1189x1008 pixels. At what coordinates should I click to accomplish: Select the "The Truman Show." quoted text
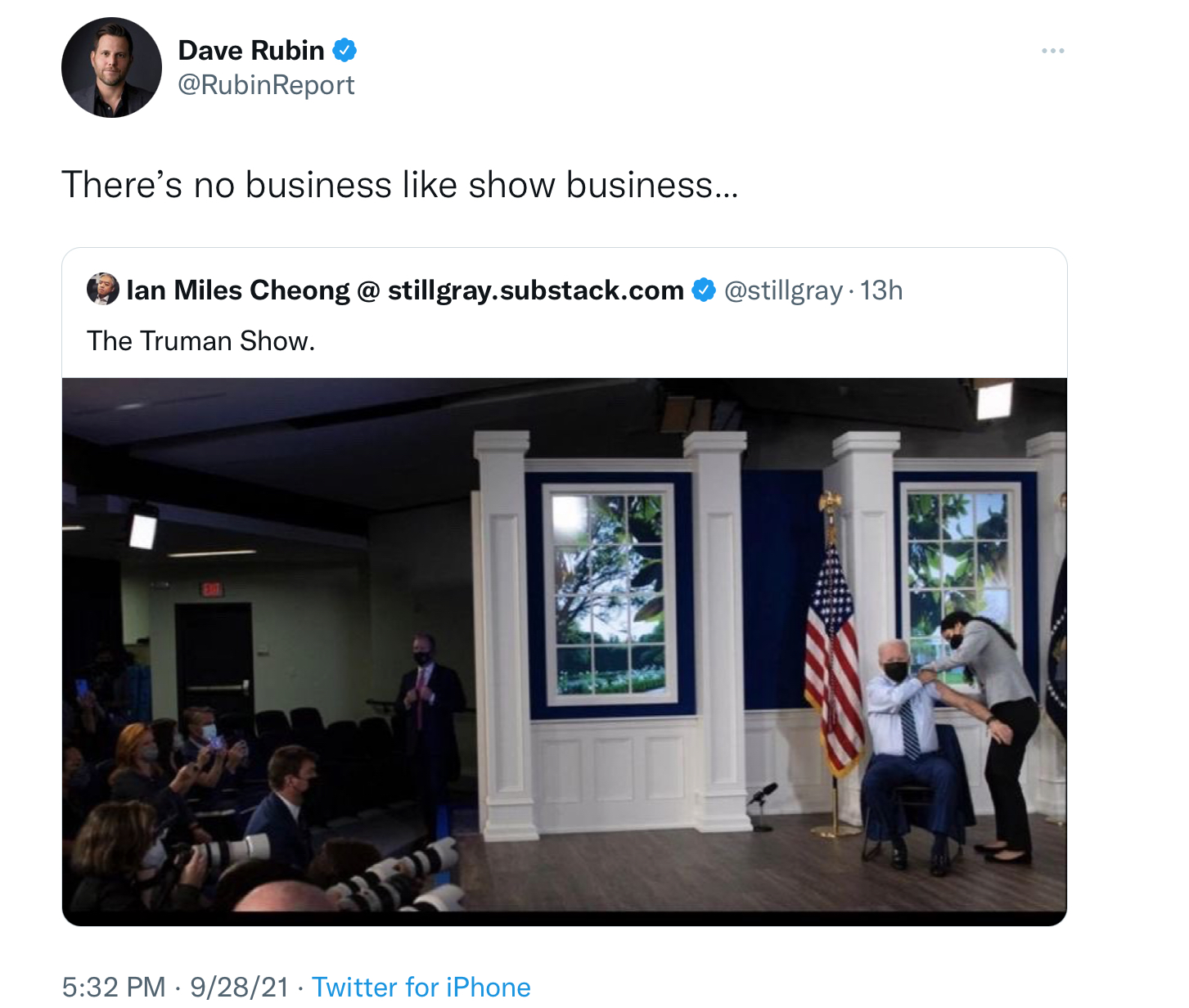point(201,340)
